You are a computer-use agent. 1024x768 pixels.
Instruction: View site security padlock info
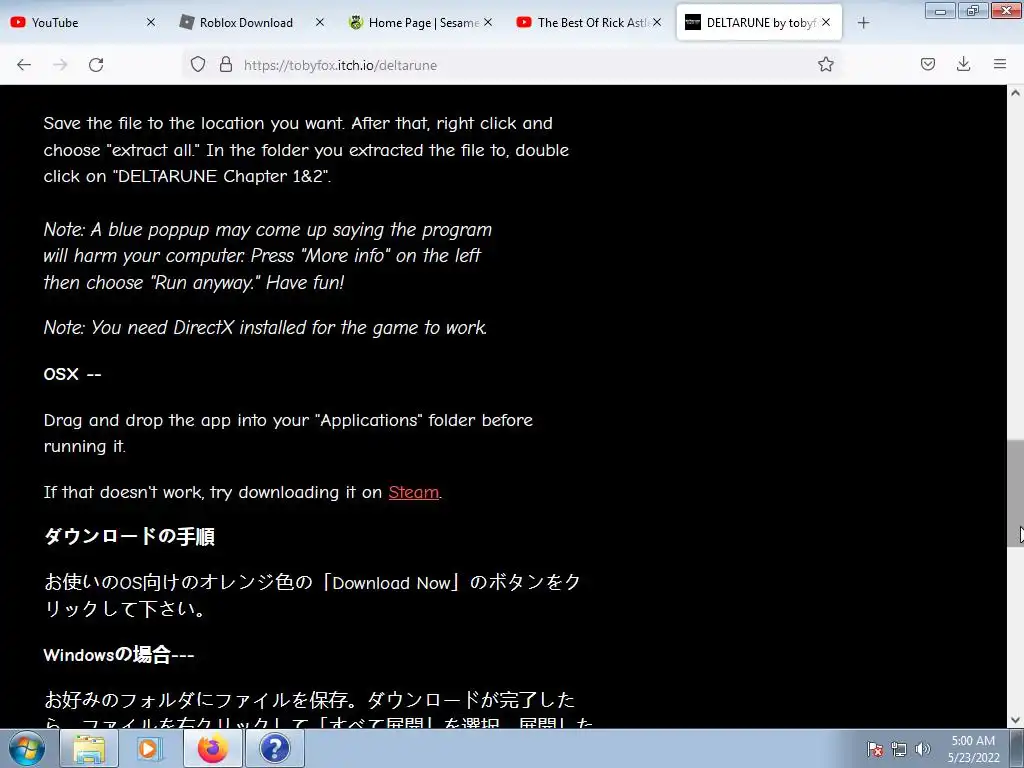[226, 65]
